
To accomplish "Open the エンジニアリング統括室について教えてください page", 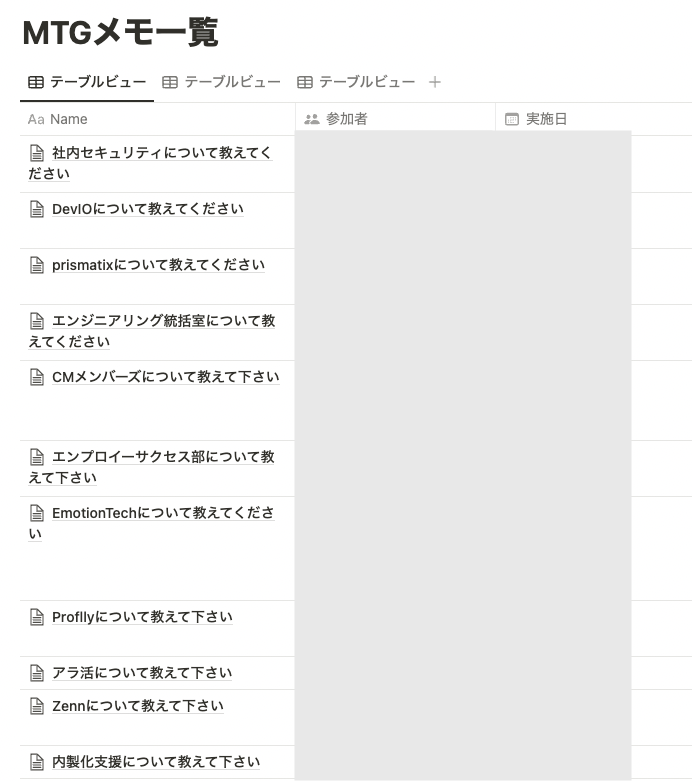I will 152,331.
